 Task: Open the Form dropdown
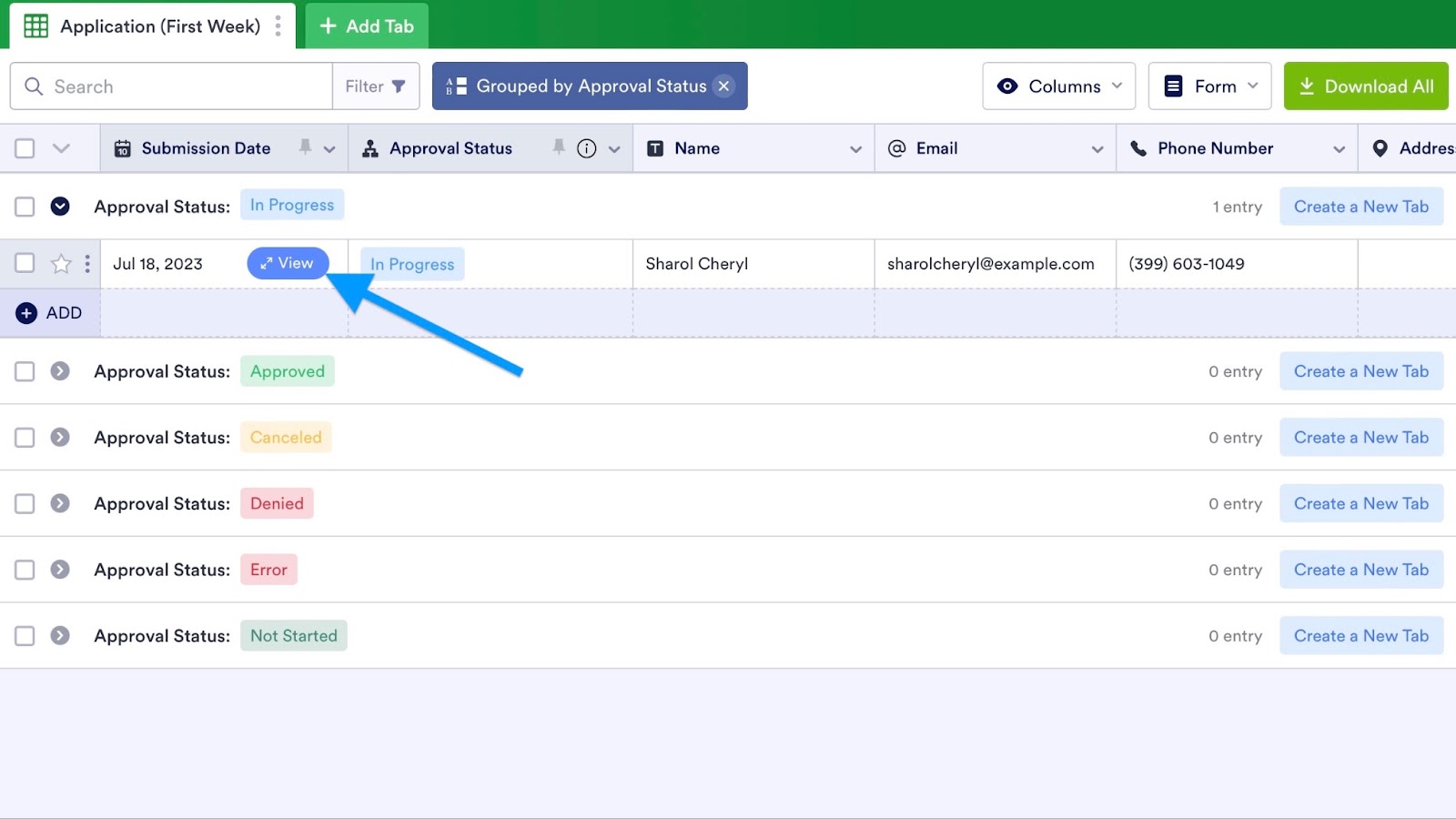[1209, 86]
